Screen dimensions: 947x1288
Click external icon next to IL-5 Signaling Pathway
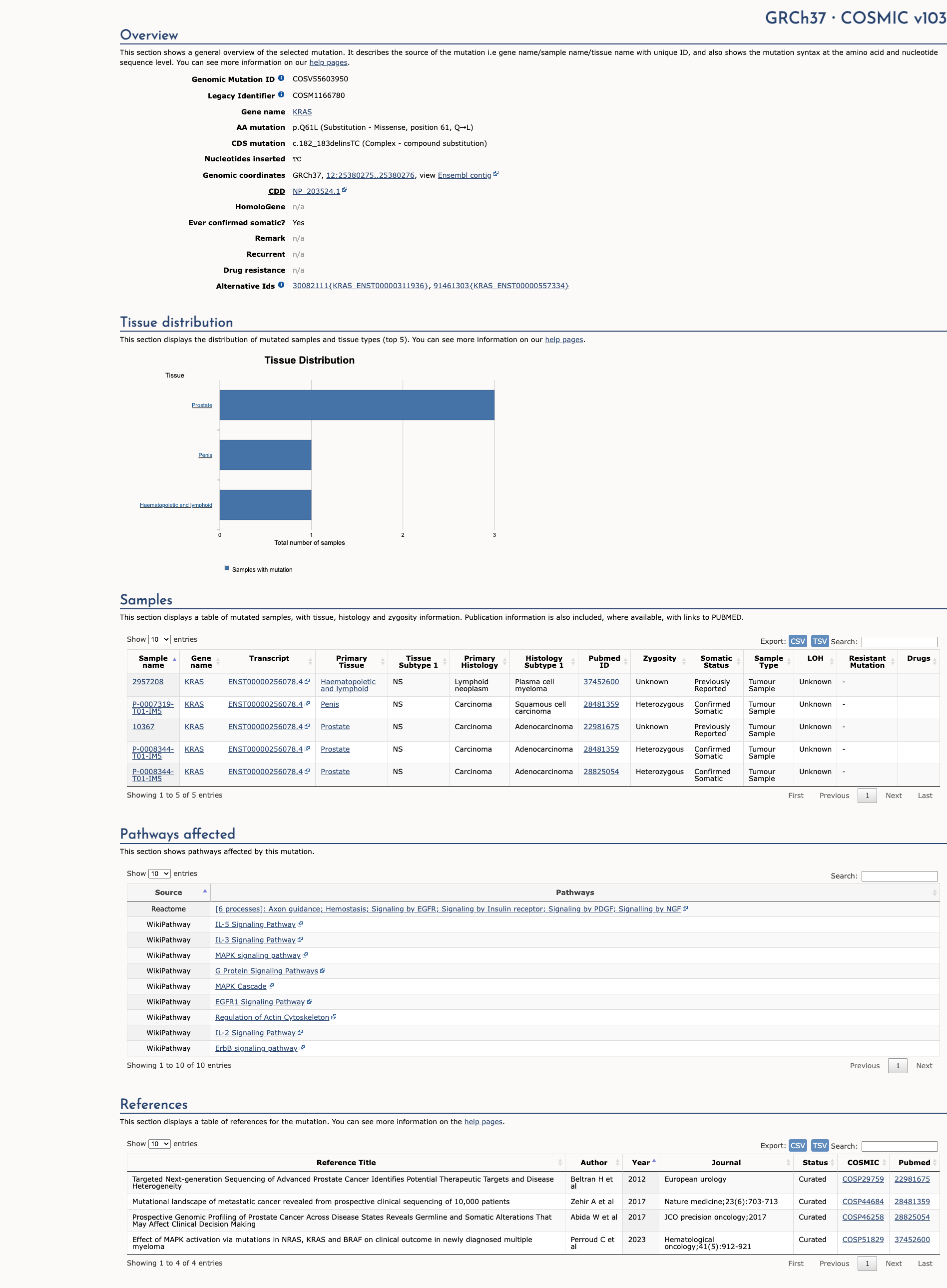coord(300,924)
